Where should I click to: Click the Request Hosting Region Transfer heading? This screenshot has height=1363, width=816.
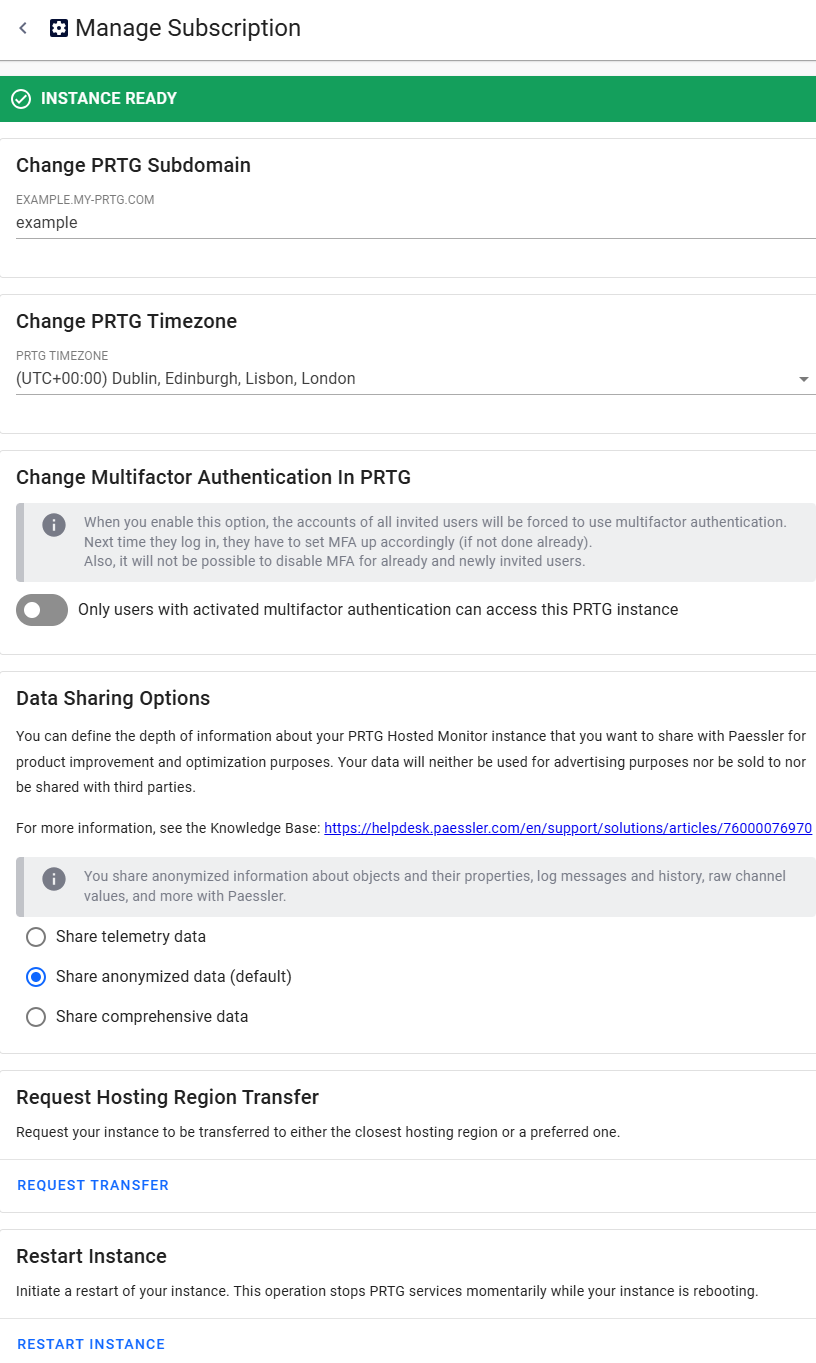167,1097
